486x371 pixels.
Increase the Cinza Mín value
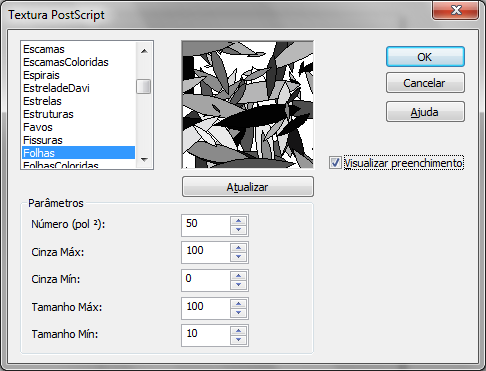click(239, 275)
